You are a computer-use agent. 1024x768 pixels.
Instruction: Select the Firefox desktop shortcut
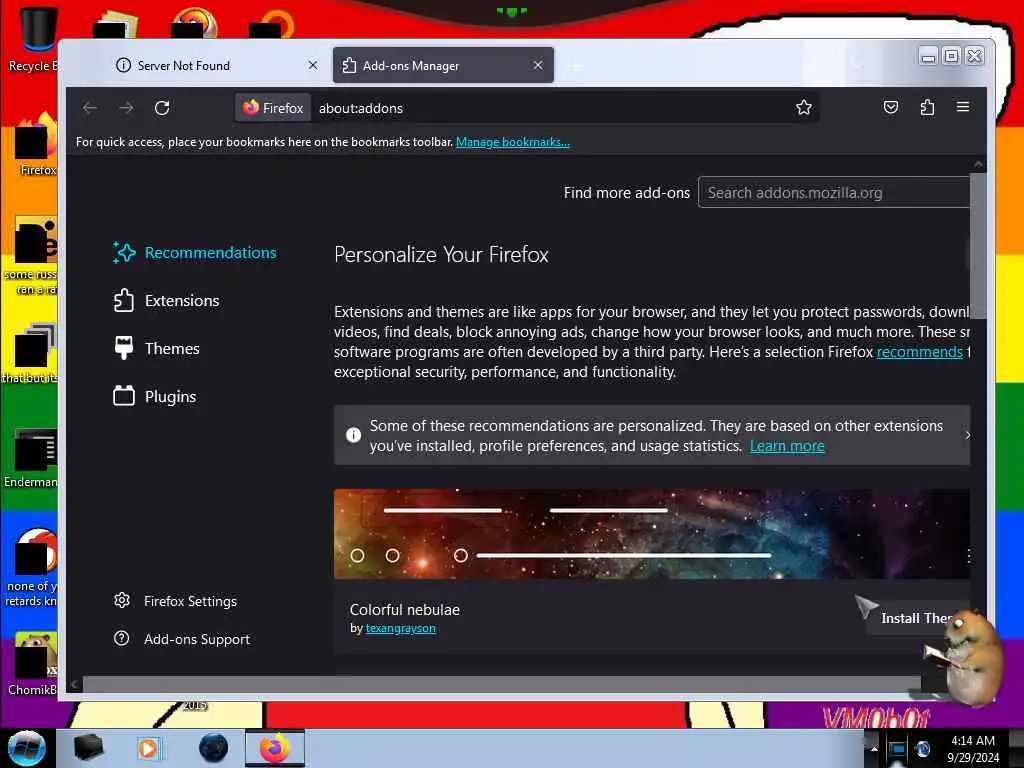(x=37, y=144)
